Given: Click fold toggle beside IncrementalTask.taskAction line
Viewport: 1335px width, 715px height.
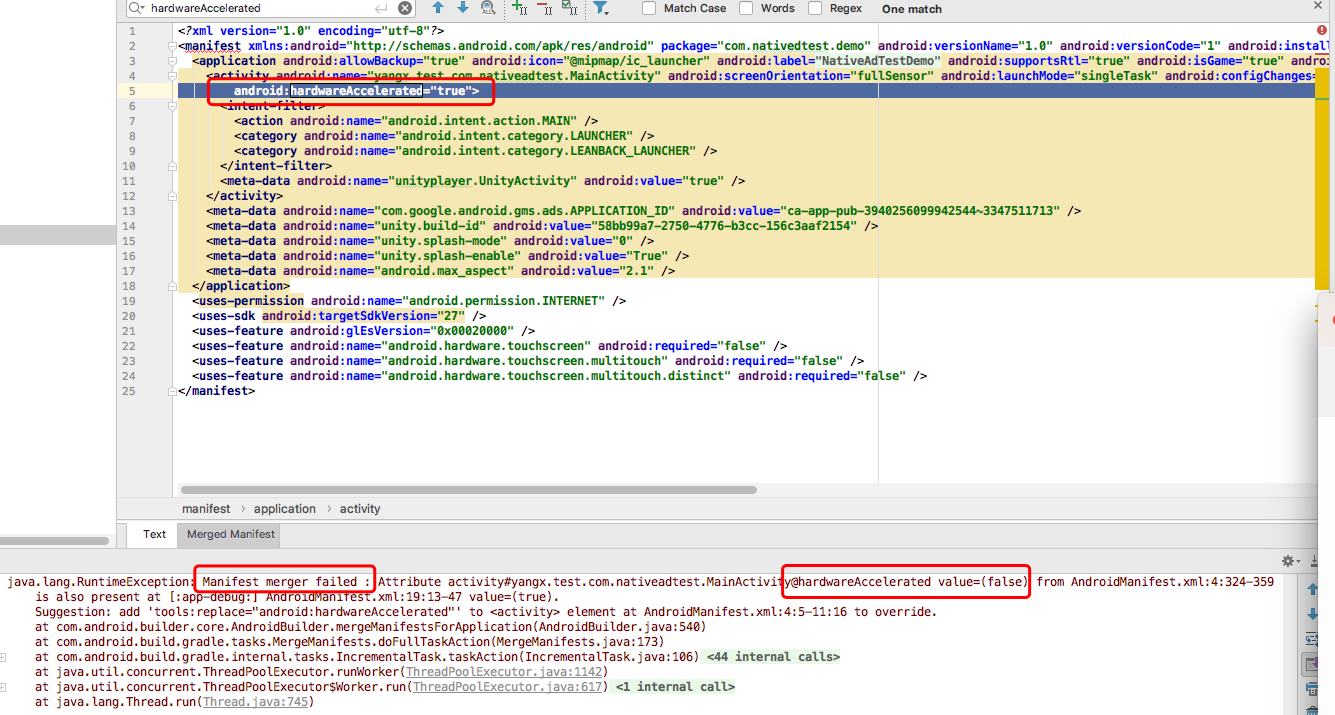Looking at the screenshot, I should [x=5, y=657].
